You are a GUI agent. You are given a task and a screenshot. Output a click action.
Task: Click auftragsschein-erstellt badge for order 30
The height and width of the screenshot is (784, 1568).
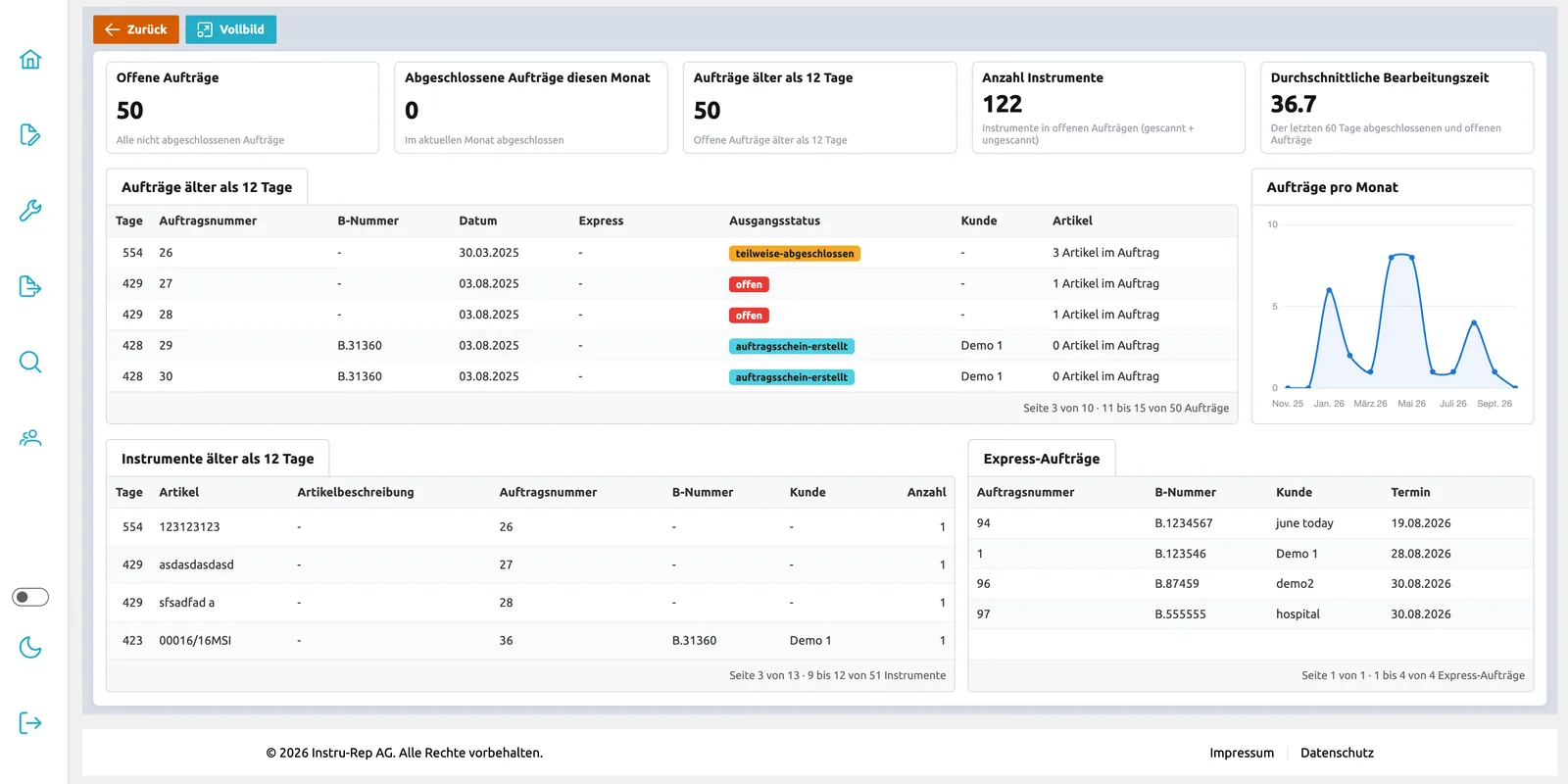click(x=792, y=377)
